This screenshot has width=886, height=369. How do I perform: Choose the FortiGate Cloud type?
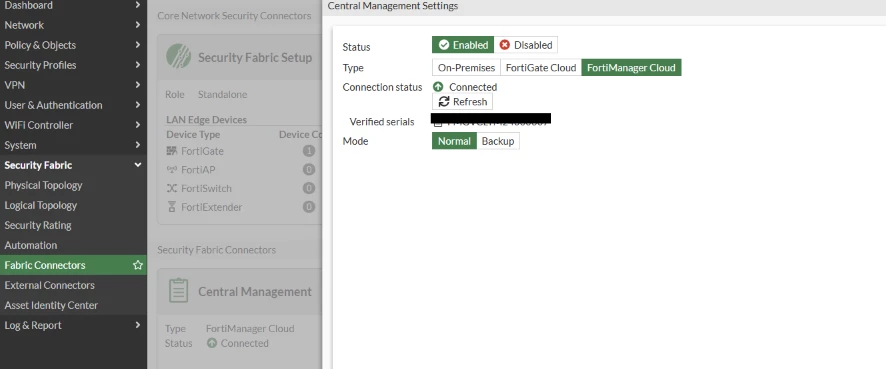(541, 68)
